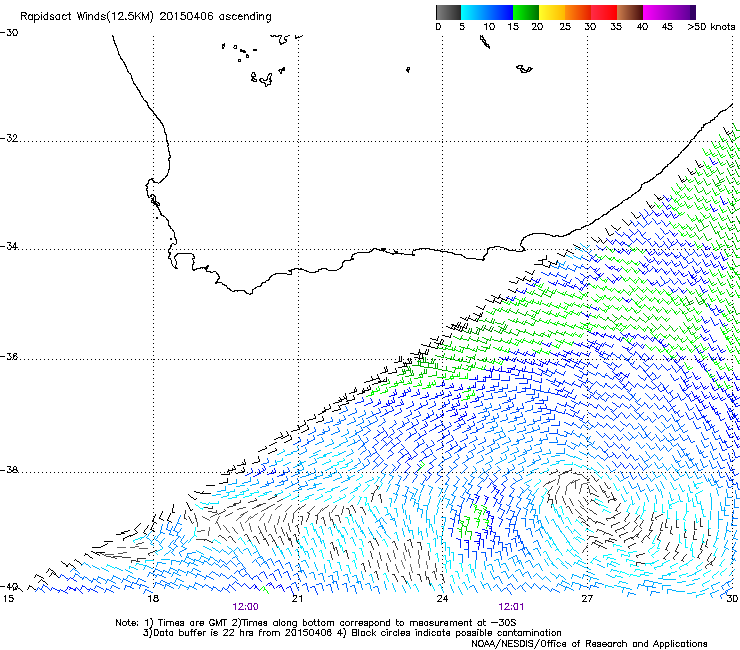The image size is (740, 650).
Task: Select the legend scale value '0'
Action: [438, 27]
